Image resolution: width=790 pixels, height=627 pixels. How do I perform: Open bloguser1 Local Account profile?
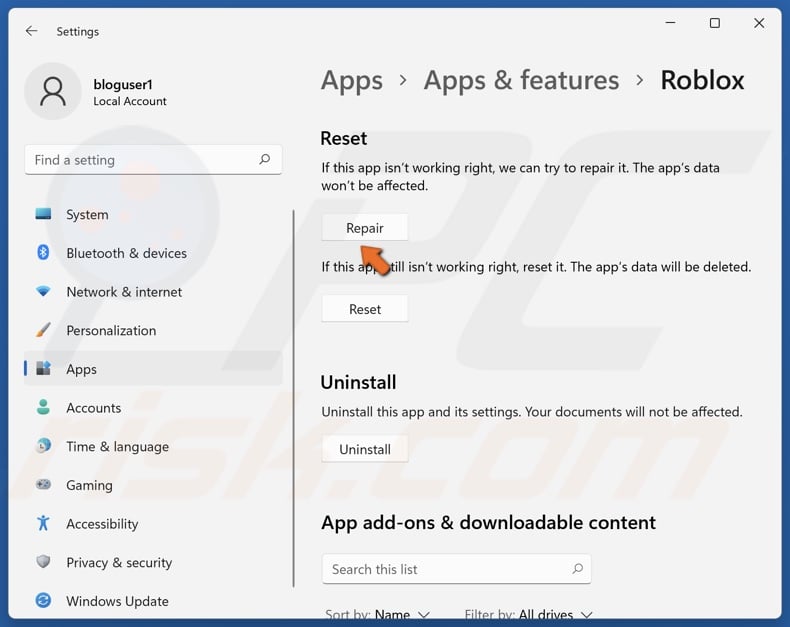point(96,91)
